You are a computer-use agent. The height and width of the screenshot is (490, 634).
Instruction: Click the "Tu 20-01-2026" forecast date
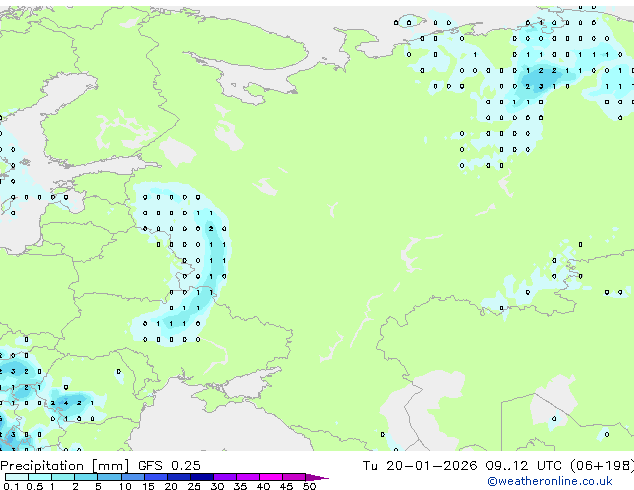[420, 466]
